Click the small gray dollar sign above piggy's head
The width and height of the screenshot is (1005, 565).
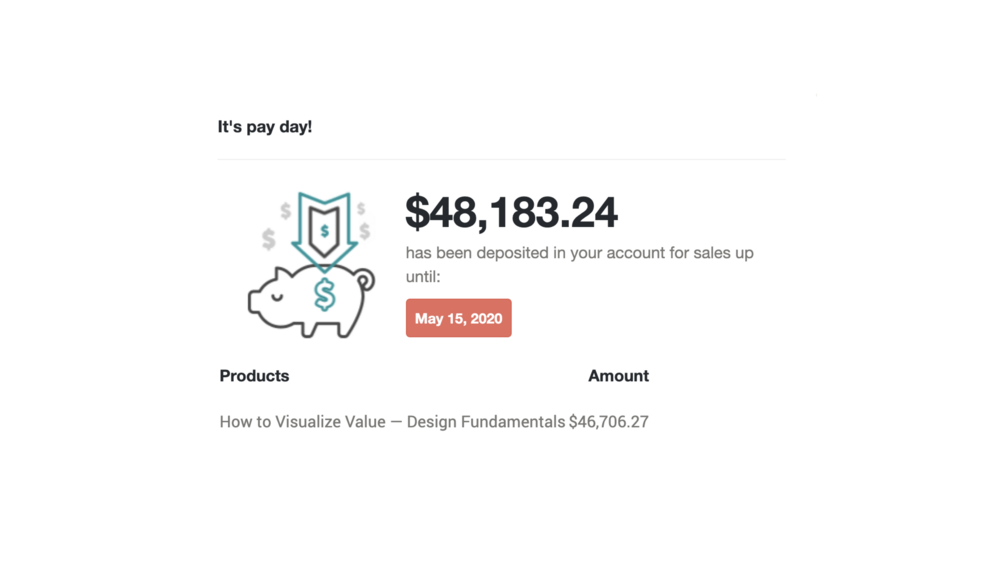286,210
